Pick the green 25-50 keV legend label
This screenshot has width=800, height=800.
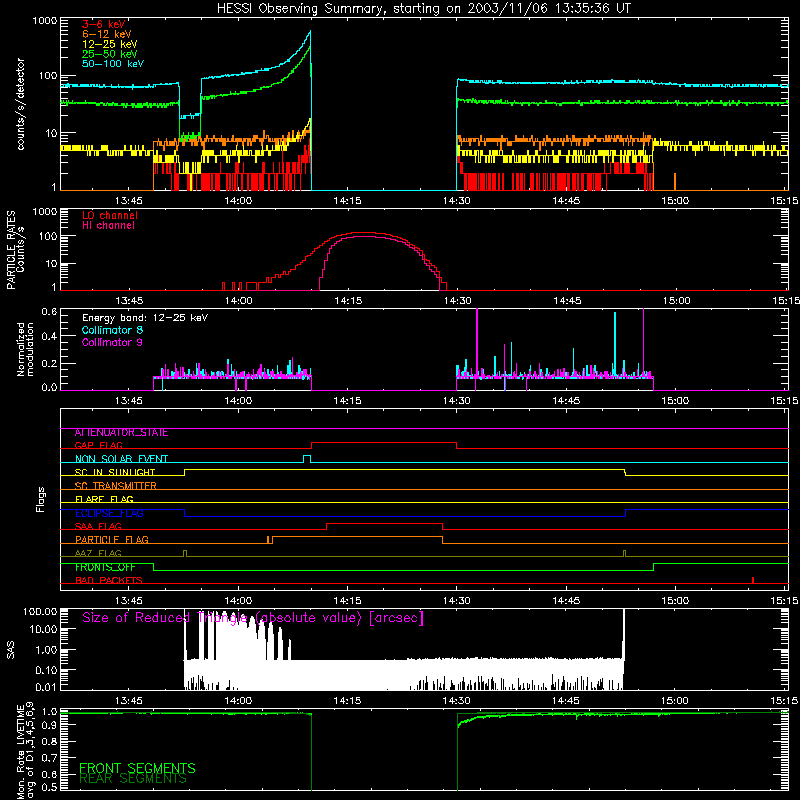(110, 54)
